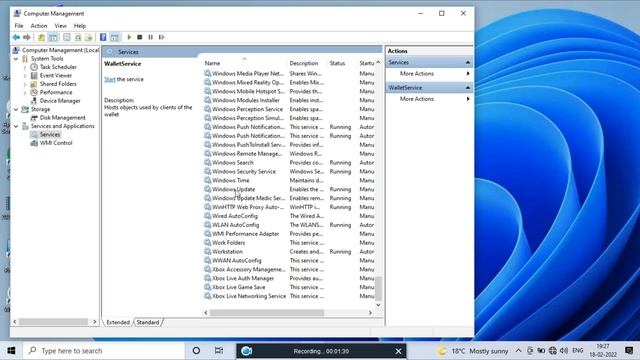Select Event Viewer in the tree
This screenshot has height=360, width=640.
pos(56,76)
